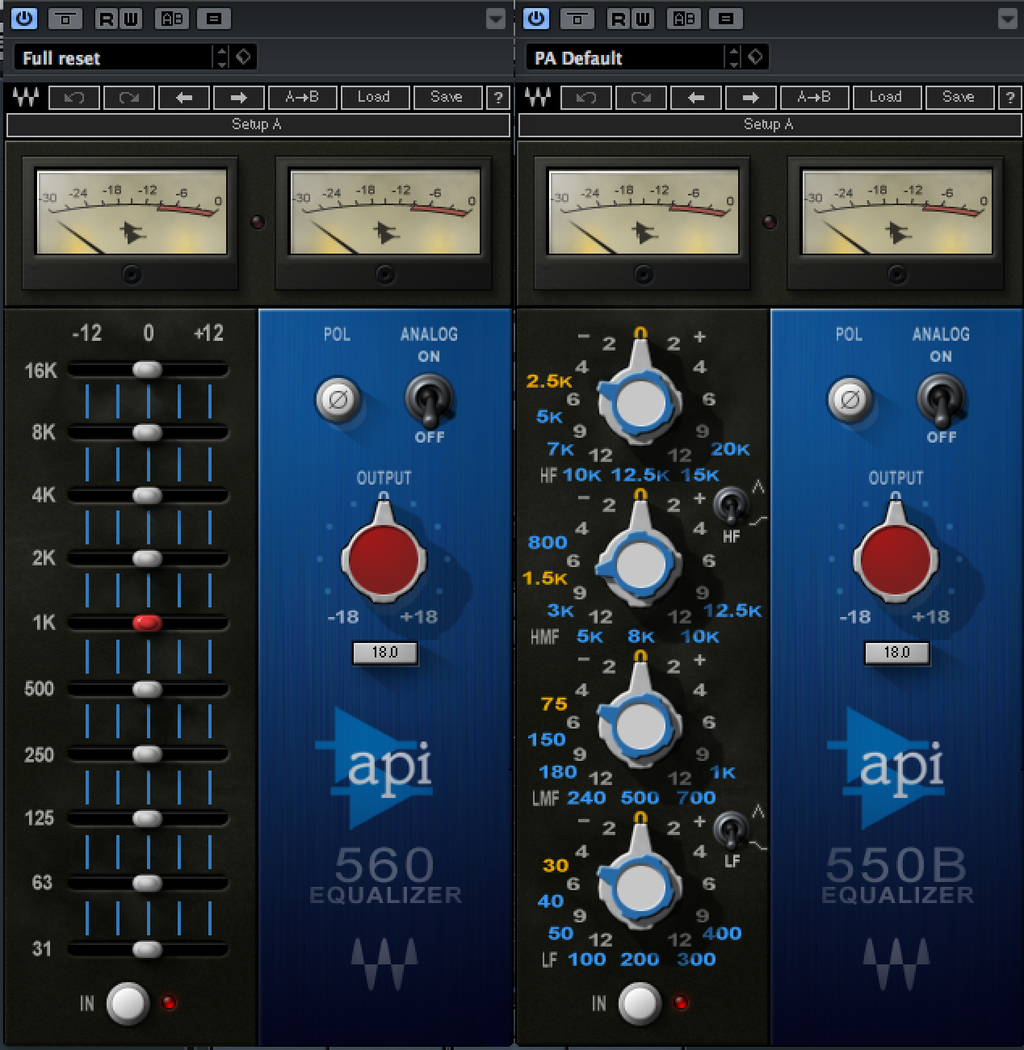This screenshot has height=1050, width=1024.
Task: Click Load button on 560 toolbar
Action: (x=374, y=98)
